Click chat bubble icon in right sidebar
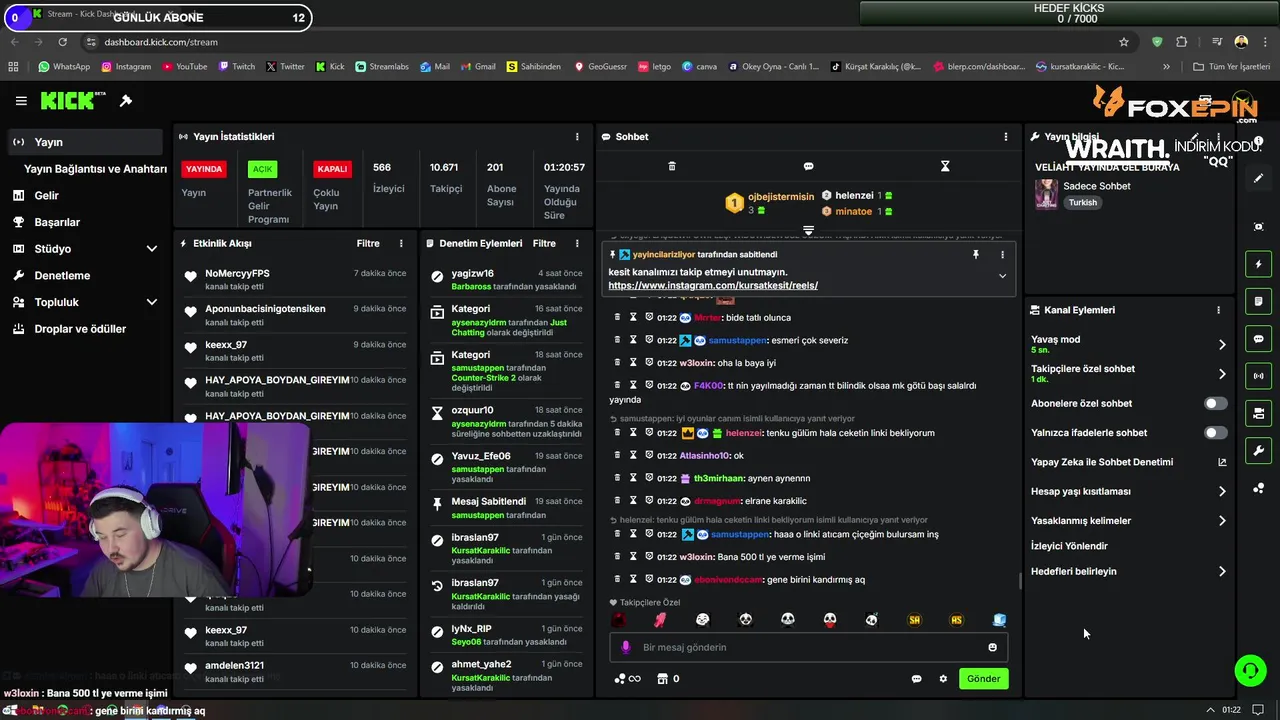The height and width of the screenshot is (720, 1280). [x=1259, y=339]
